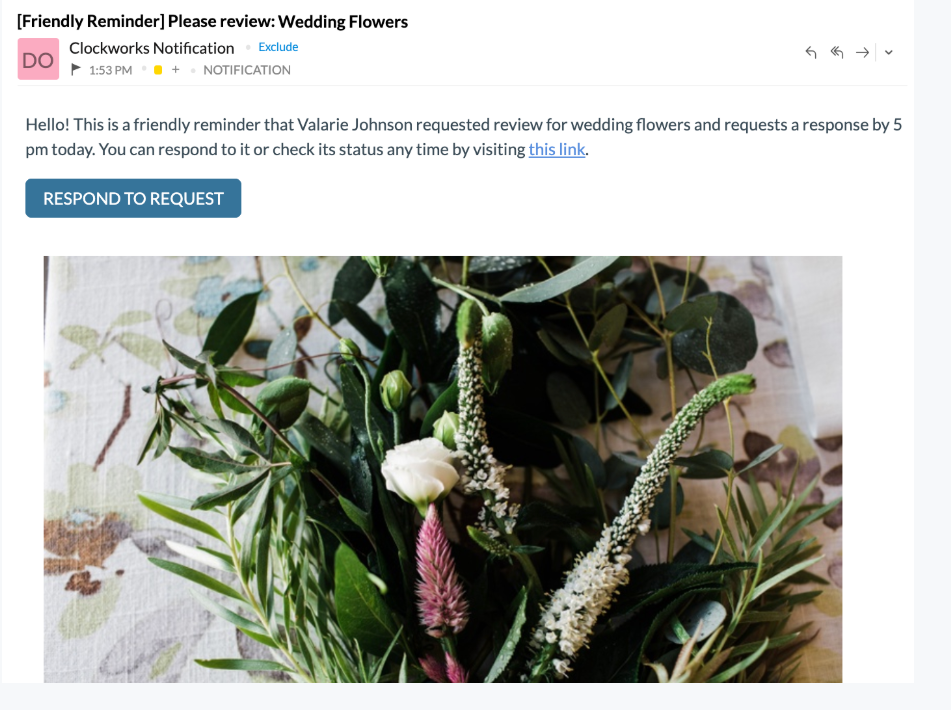Click the word Hello! in the email body

pos(47,125)
